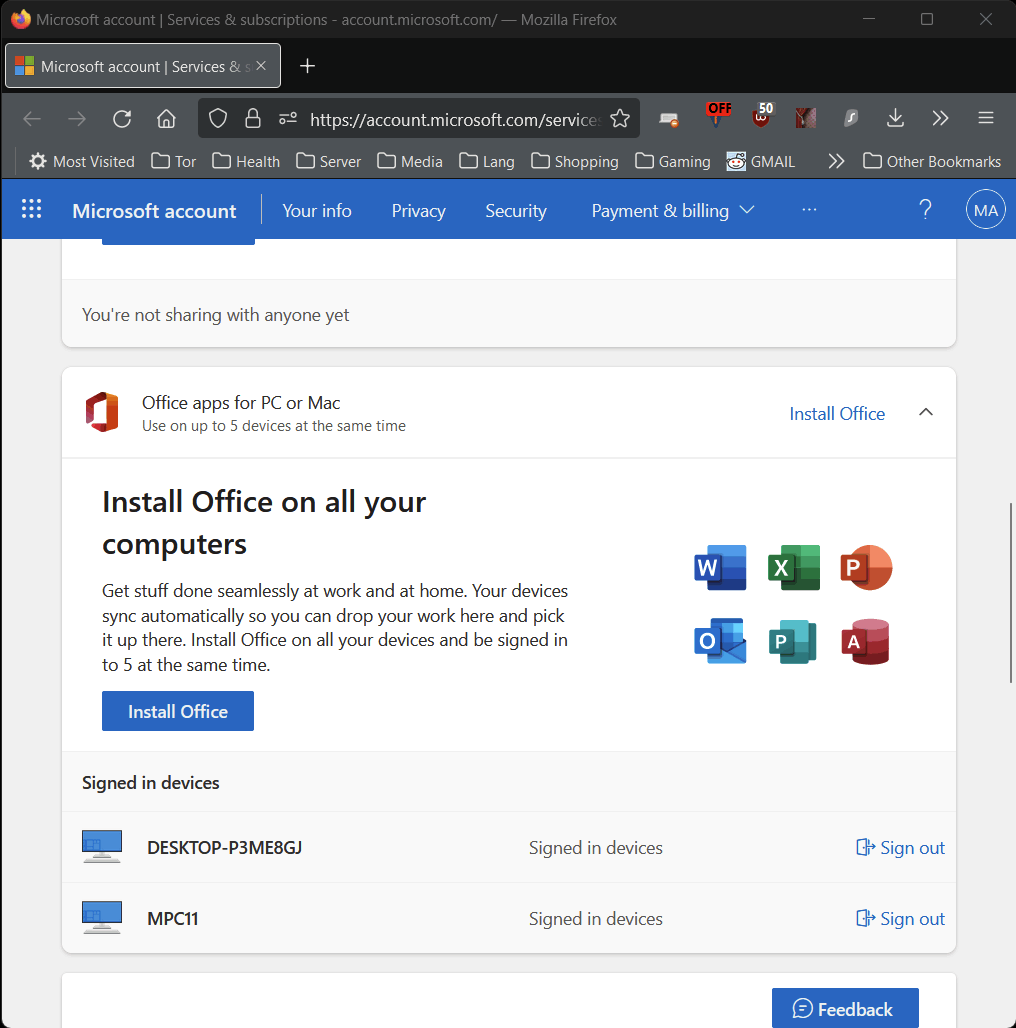Click the Office logo icon
Viewport: 1016px width, 1028px height.
tap(102, 412)
